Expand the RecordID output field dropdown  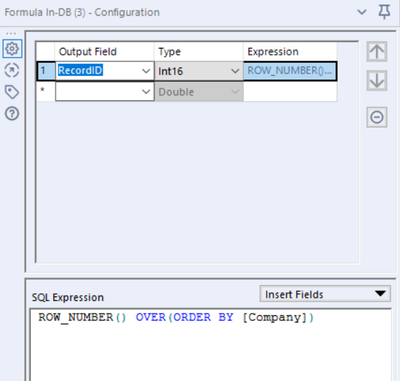pyautogui.click(x=146, y=71)
